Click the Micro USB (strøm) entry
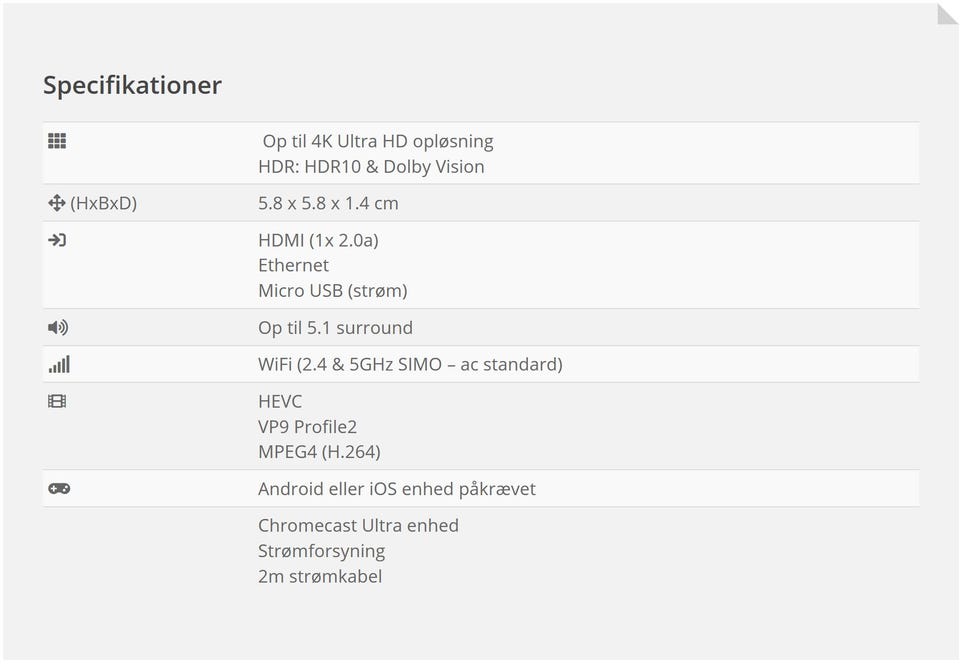 [332, 291]
